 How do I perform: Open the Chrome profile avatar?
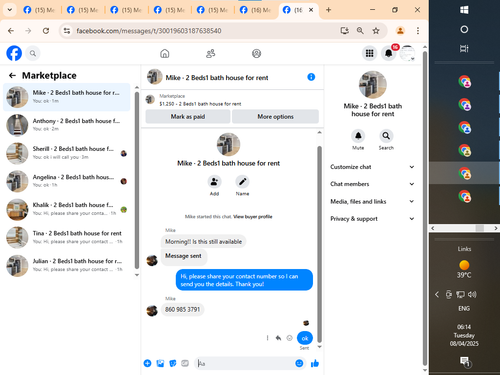coord(400,31)
